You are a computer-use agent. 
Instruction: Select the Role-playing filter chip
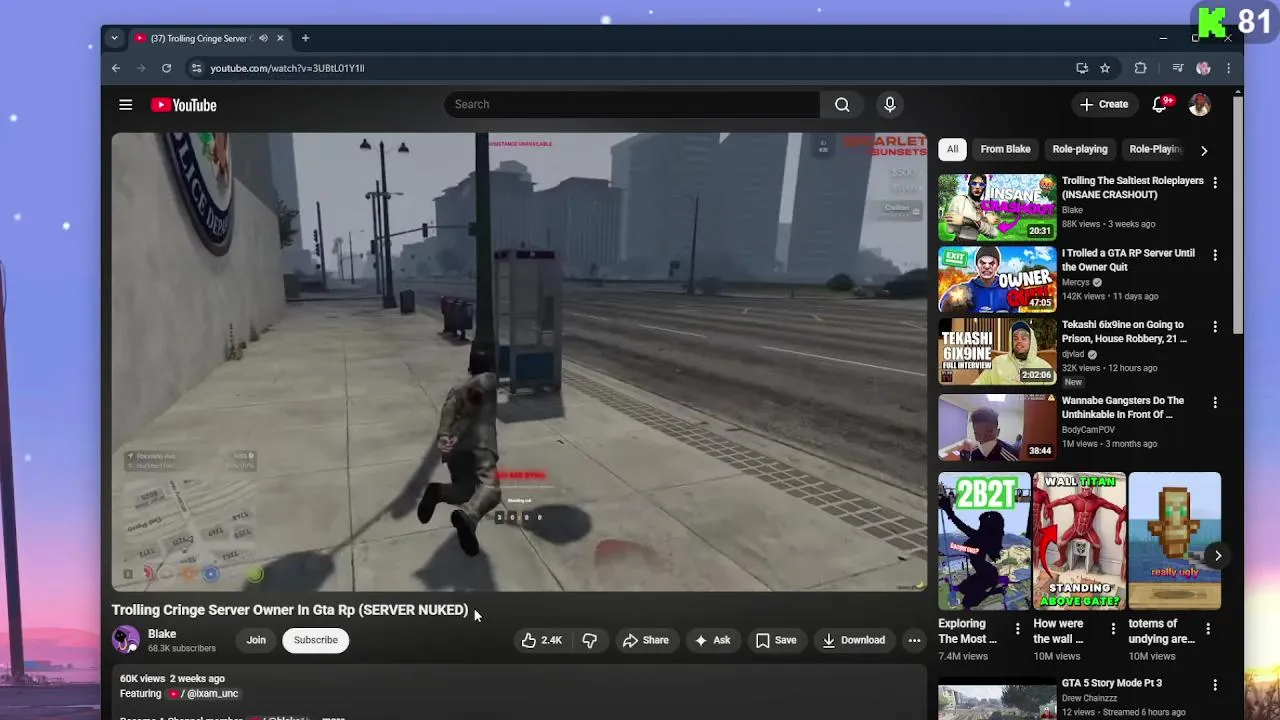(1080, 149)
